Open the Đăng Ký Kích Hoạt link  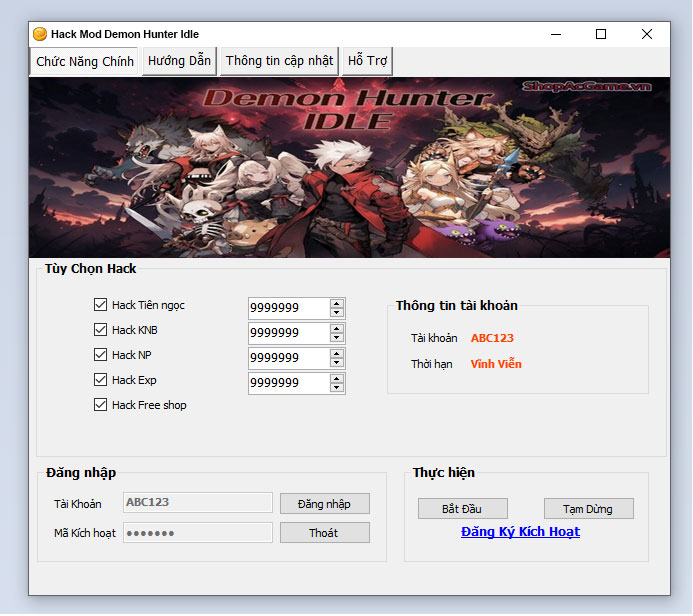520,532
